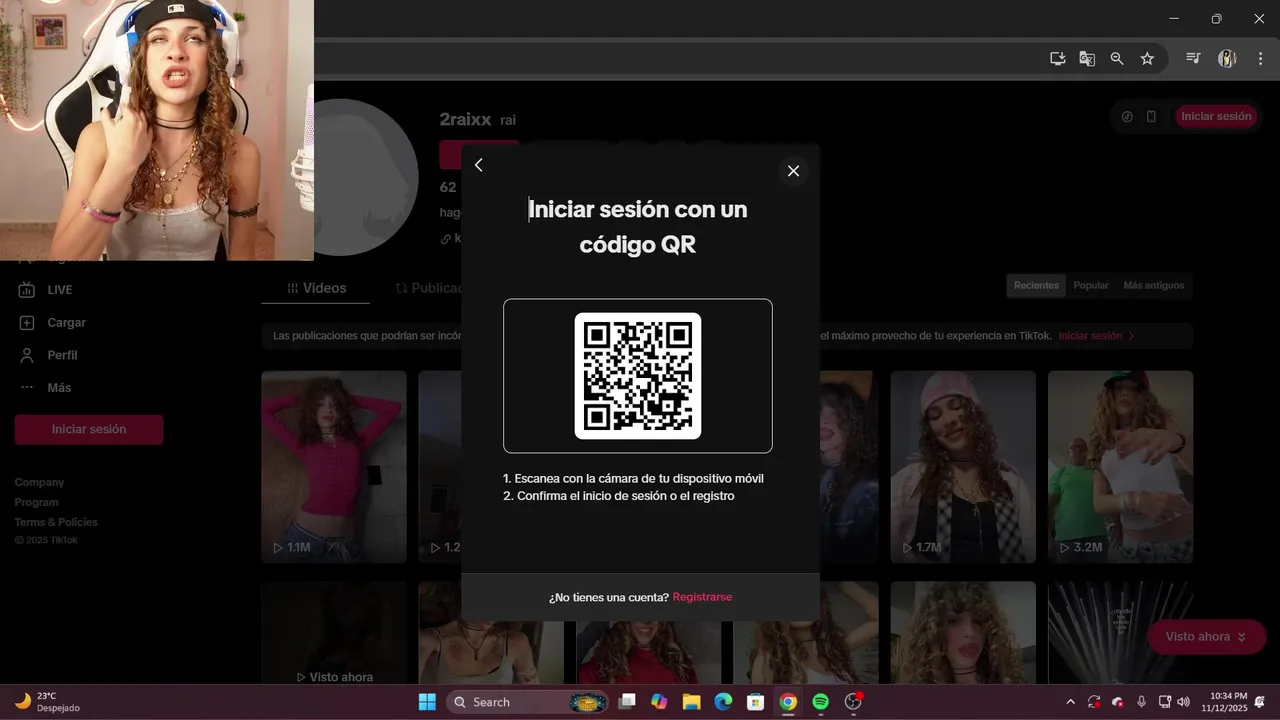Click the Más ellipsis icon
The image size is (1280, 720).
[x=27, y=388]
